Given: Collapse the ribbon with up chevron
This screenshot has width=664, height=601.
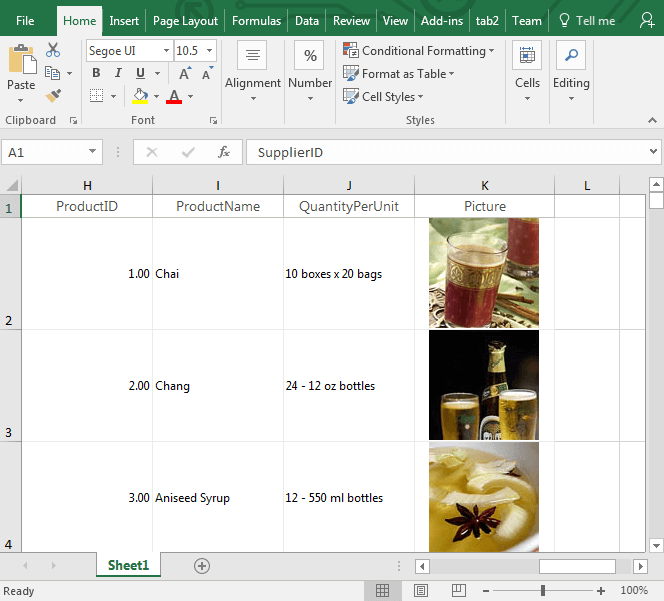Looking at the screenshot, I should point(653,121).
